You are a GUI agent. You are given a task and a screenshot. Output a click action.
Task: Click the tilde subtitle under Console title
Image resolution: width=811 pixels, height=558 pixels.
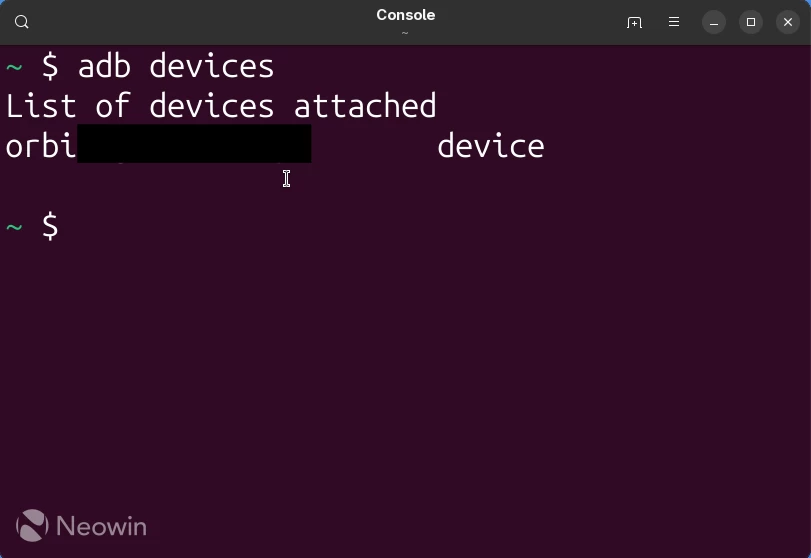[405, 33]
